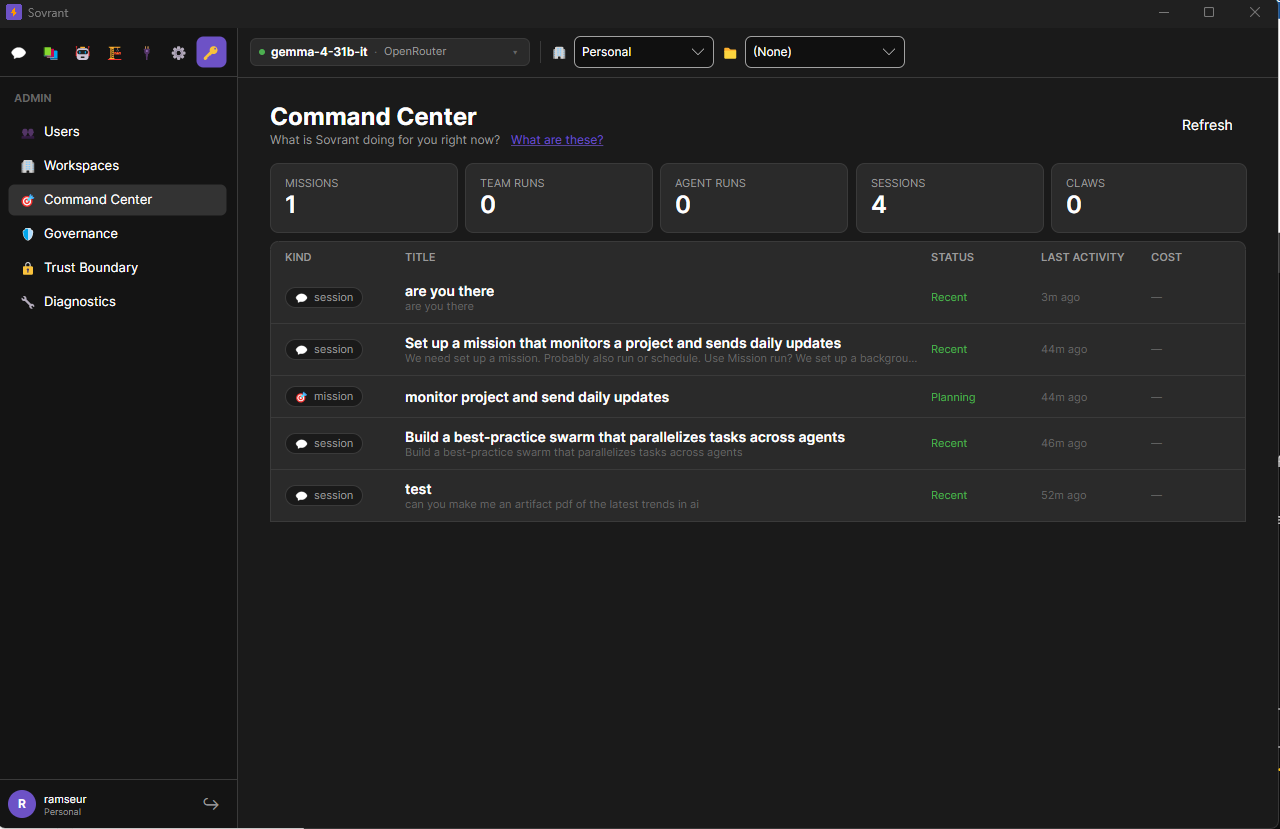
Task: Click the Refresh button
Action: [1207, 125]
